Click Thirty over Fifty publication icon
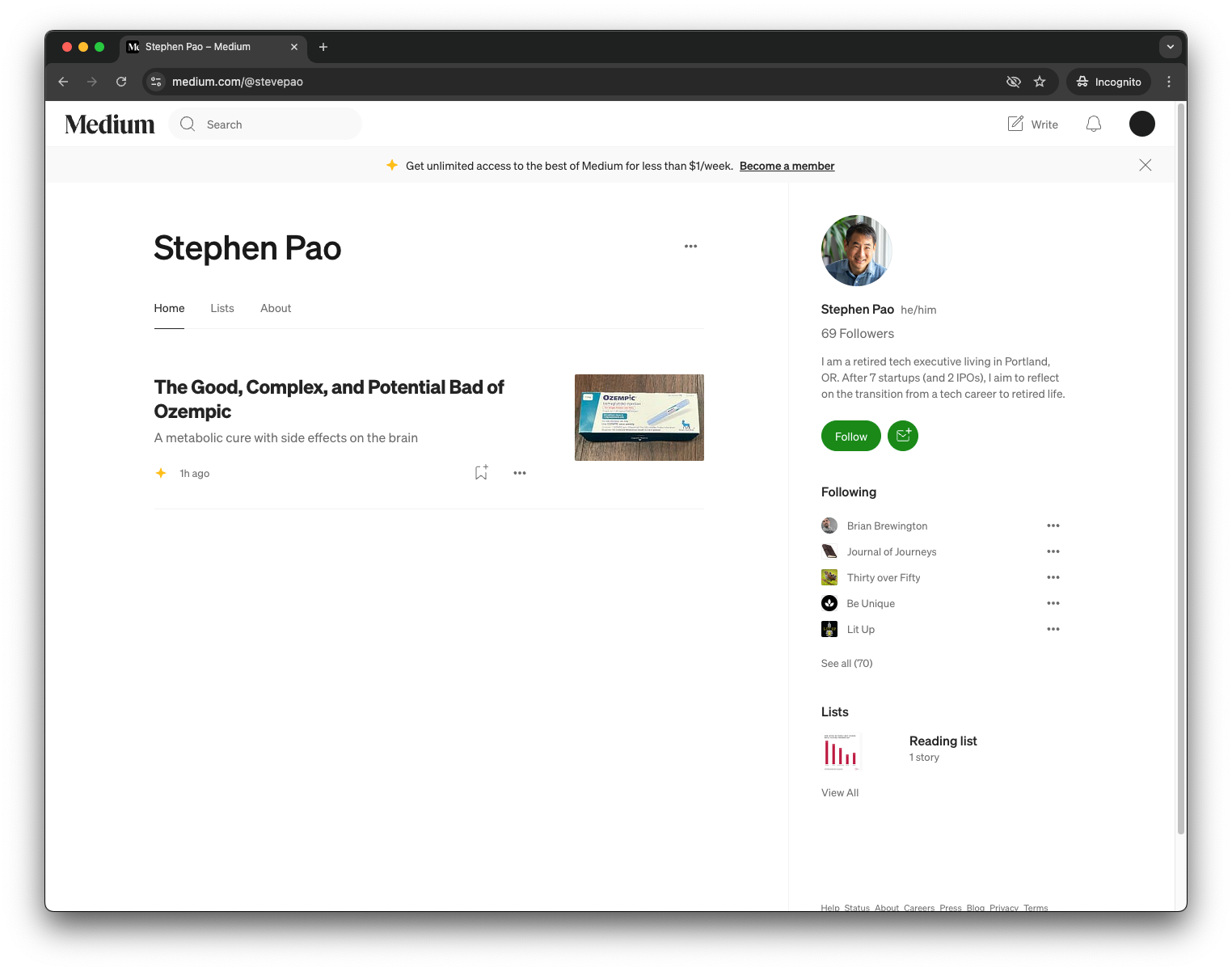The image size is (1232, 971). pyautogui.click(x=829, y=577)
